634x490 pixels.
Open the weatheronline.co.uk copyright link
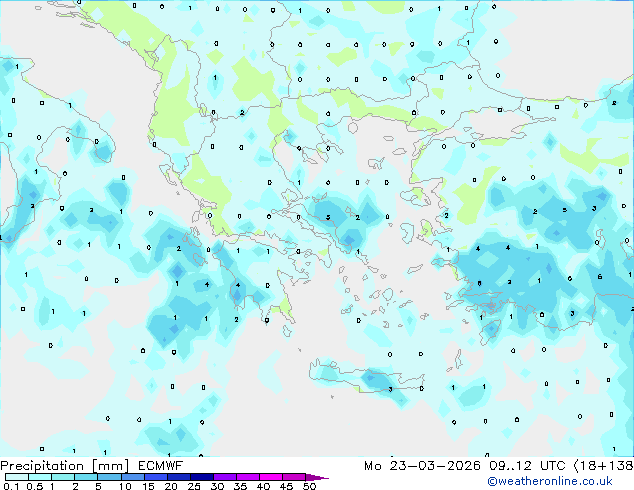pos(549,481)
